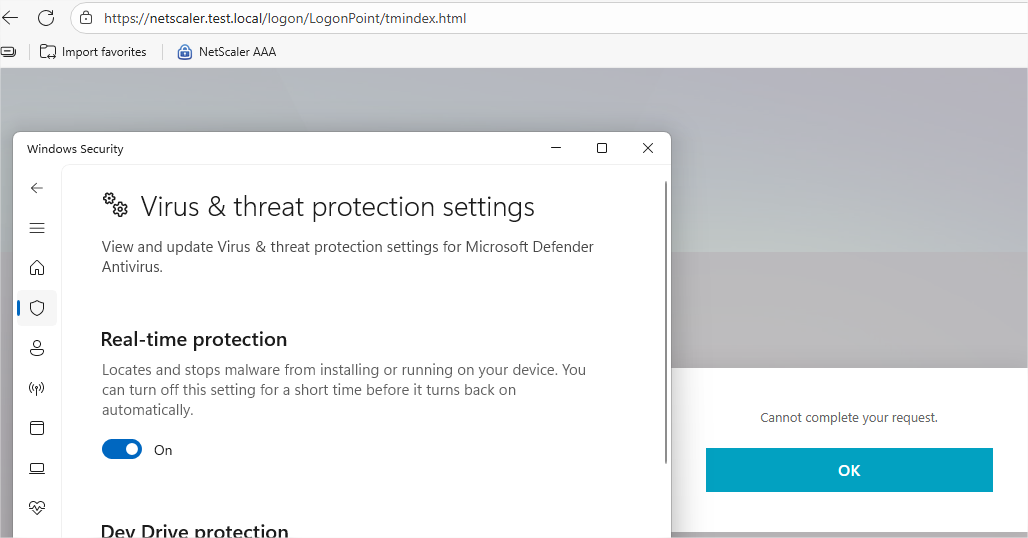Expand the hamburger navigation menu
This screenshot has width=1028, height=538.
tap(37, 228)
